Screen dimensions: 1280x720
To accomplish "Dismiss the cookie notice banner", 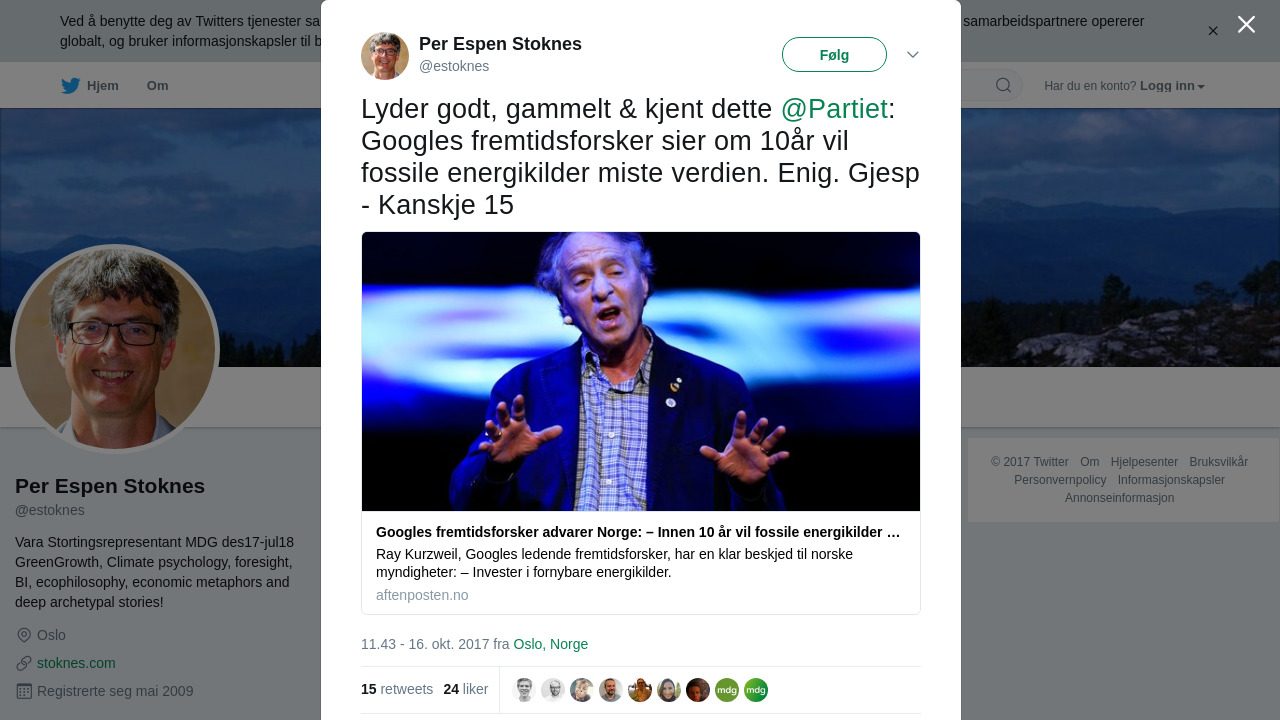I will (1213, 31).
